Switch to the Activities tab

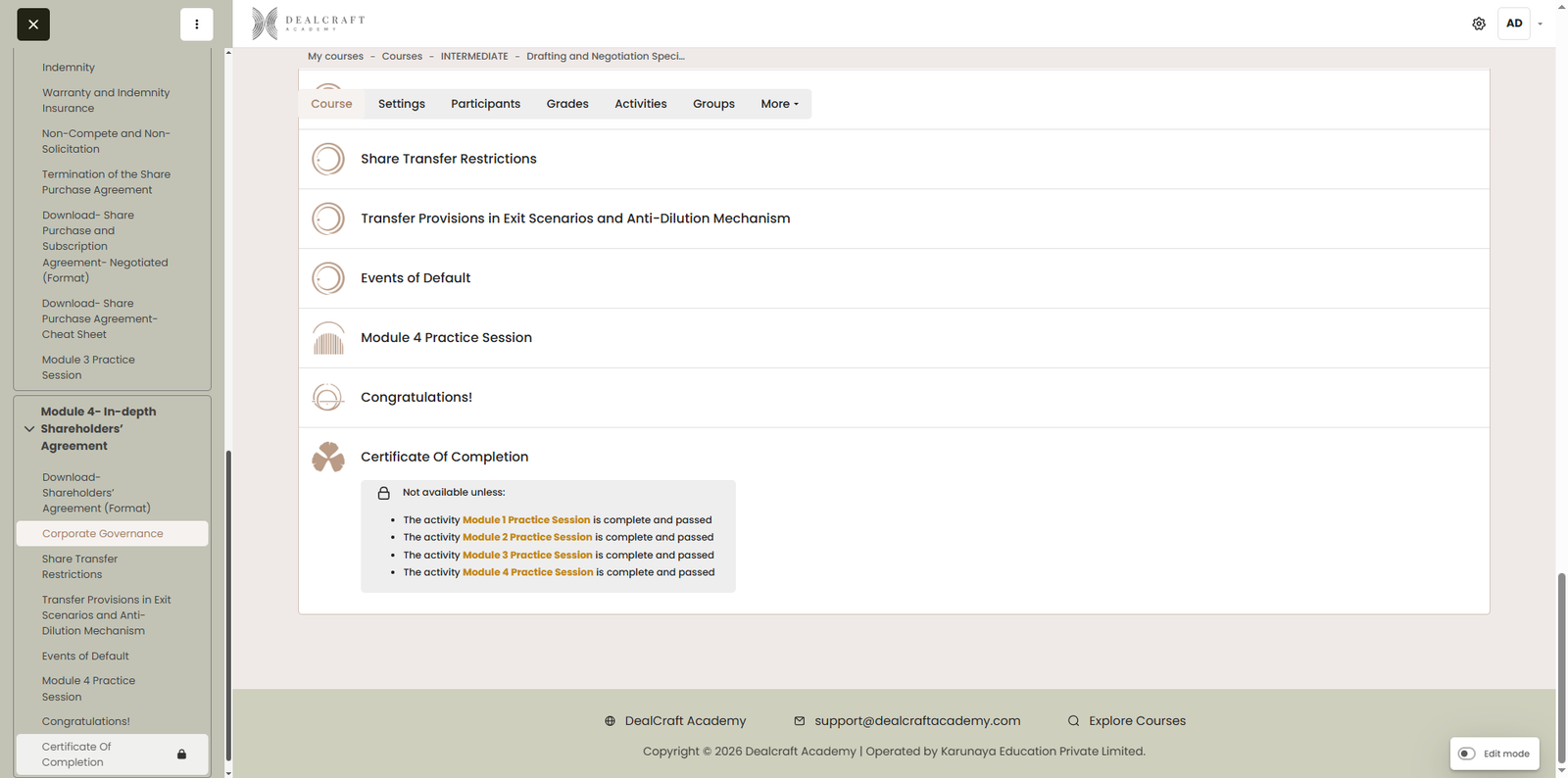(x=641, y=104)
